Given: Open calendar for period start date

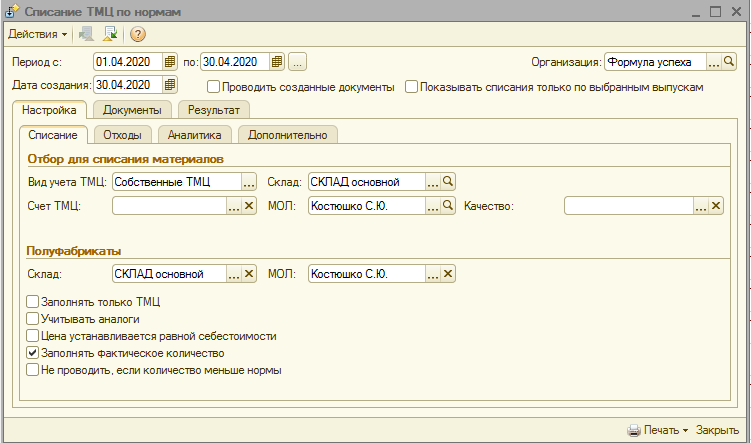Looking at the screenshot, I should (x=169, y=62).
